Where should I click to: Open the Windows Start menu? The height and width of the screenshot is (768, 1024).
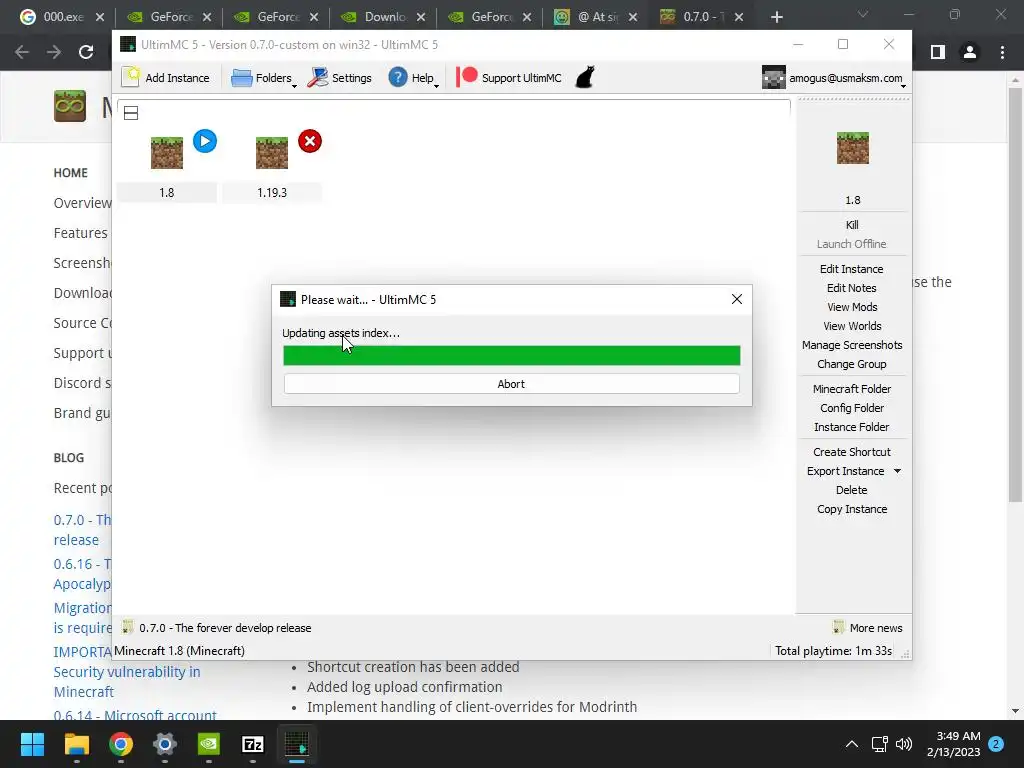[x=32, y=744]
